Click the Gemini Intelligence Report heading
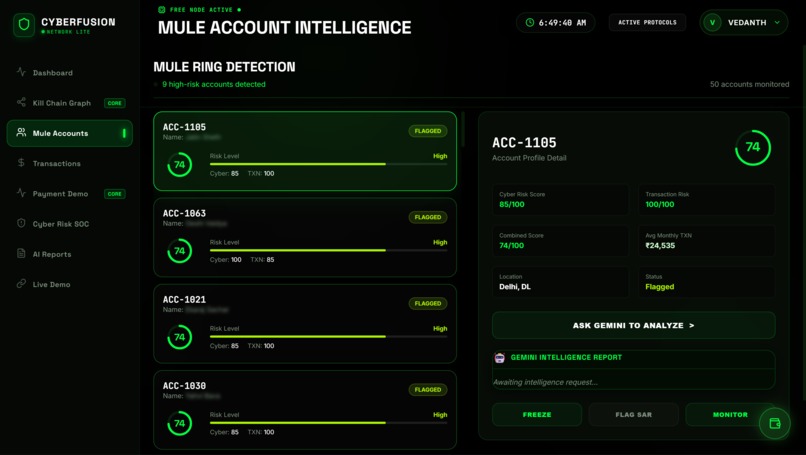Screen dimensions: 806x455 (x=566, y=357)
